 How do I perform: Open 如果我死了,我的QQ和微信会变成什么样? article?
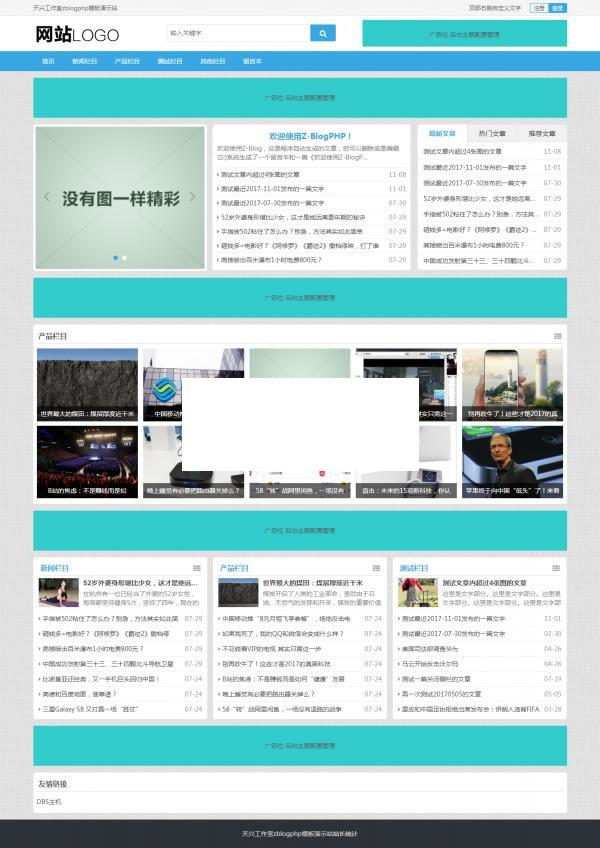283,633
